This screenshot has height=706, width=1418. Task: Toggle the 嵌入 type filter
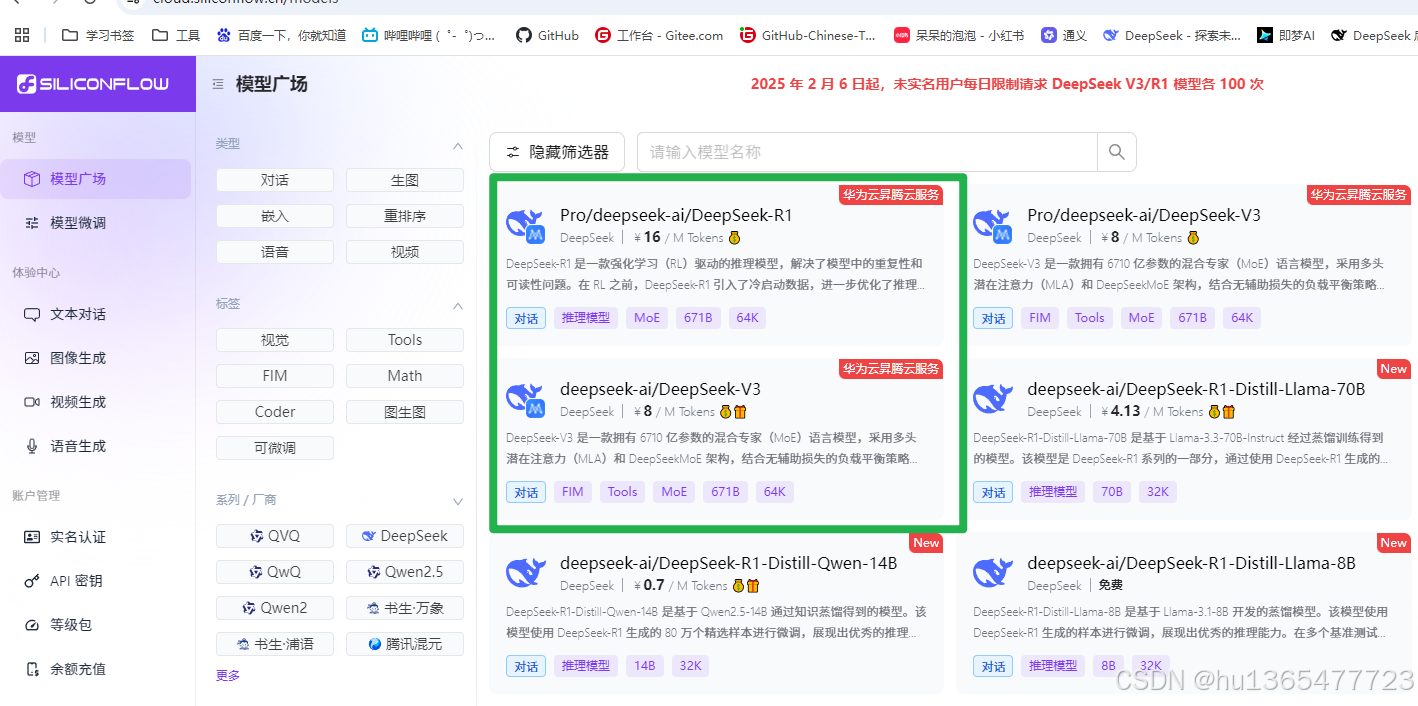(275, 216)
